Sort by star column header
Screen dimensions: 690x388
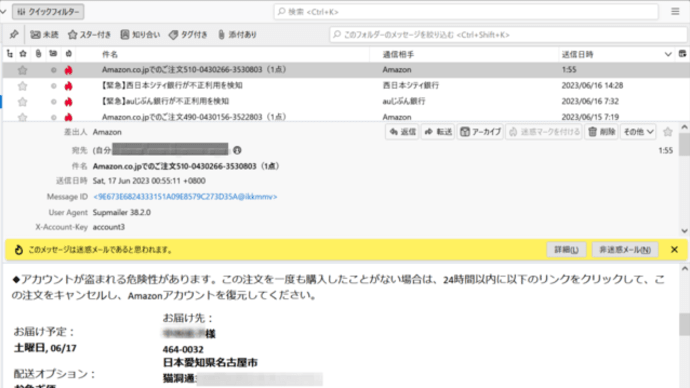click(23, 54)
